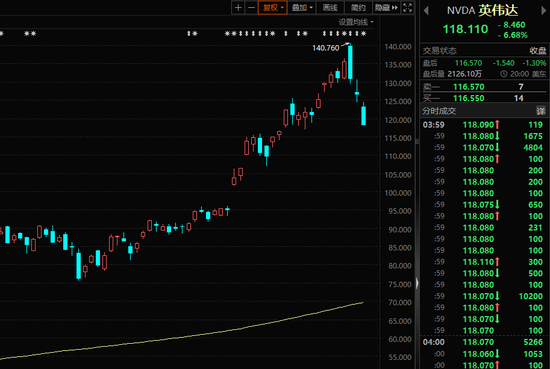The width and height of the screenshot is (550, 369).
Task: Click the after-hours price 116.570 in 盘后 row
Action: [x=468, y=63]
